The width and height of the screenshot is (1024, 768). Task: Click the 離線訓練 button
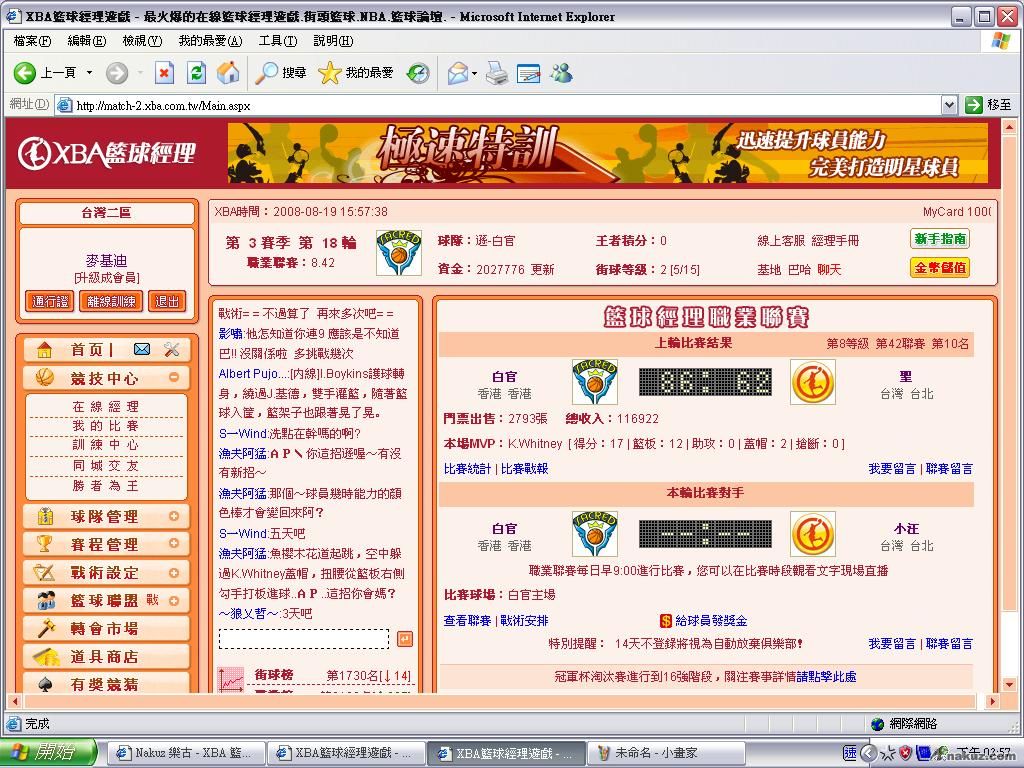[x=110, y=301]
